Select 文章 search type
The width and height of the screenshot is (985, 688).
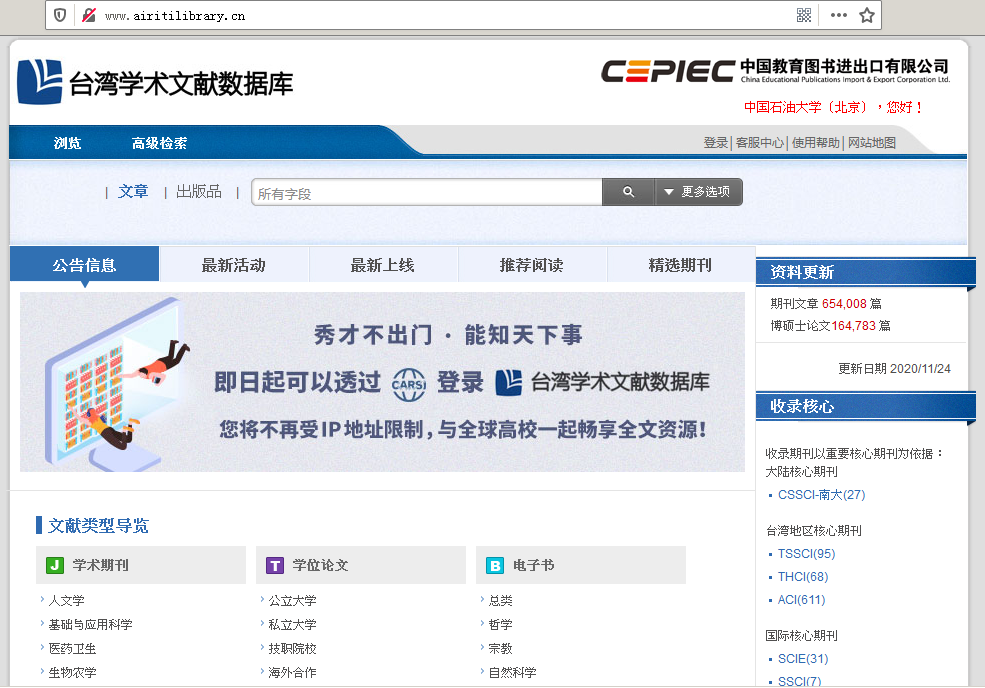pyautogui.click(x=133, y=192)
